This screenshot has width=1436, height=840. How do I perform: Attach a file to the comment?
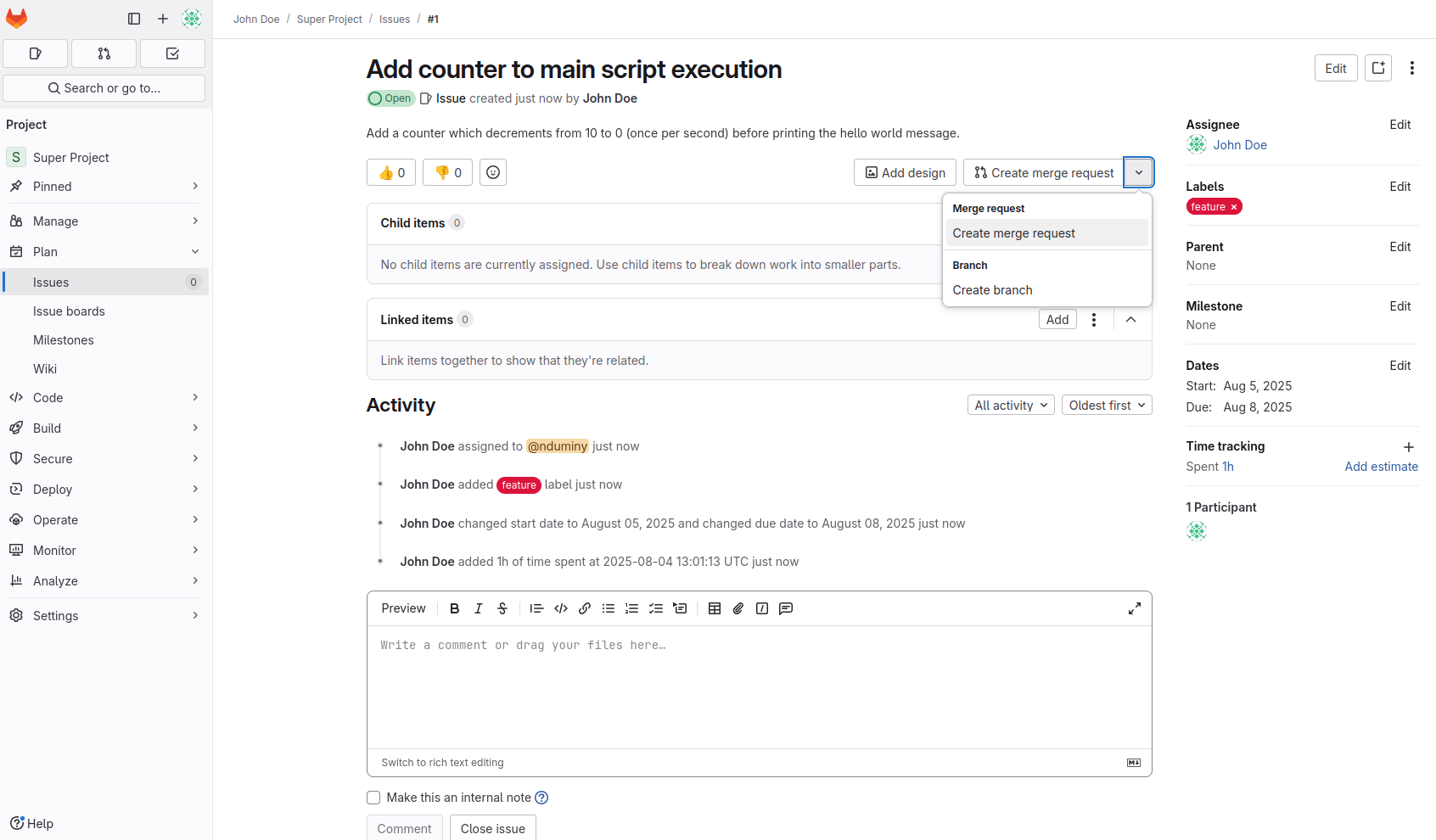point(738,608)
